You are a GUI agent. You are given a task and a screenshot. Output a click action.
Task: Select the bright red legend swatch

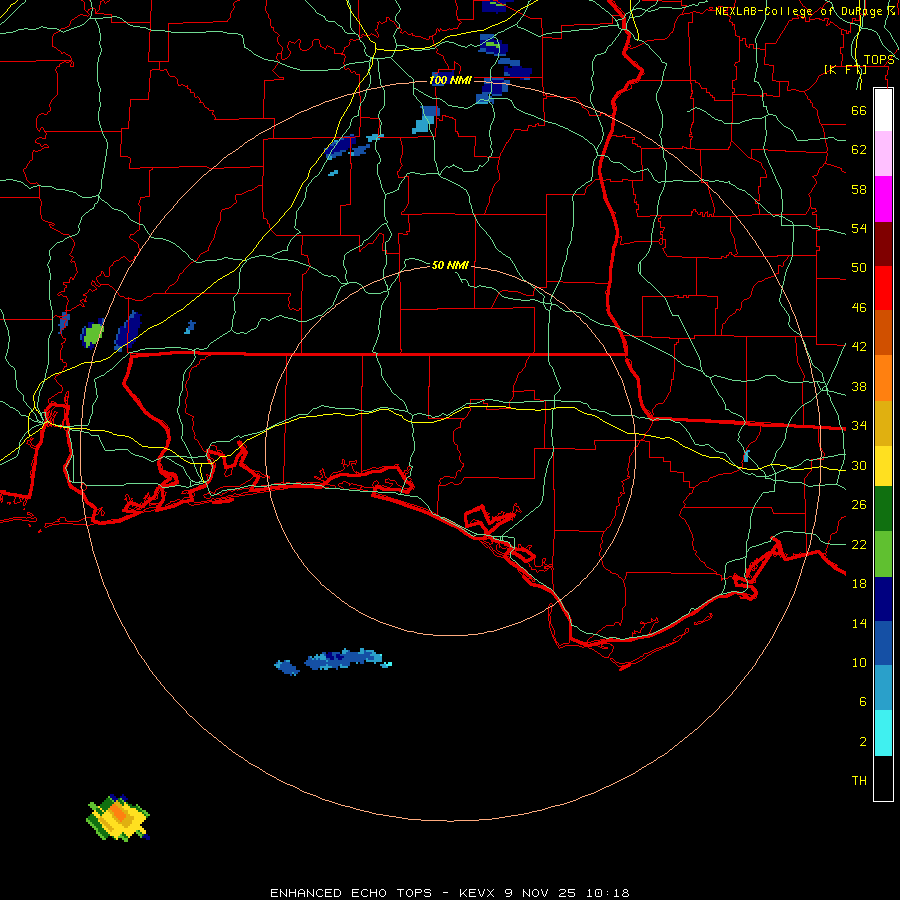pos(883,288)
